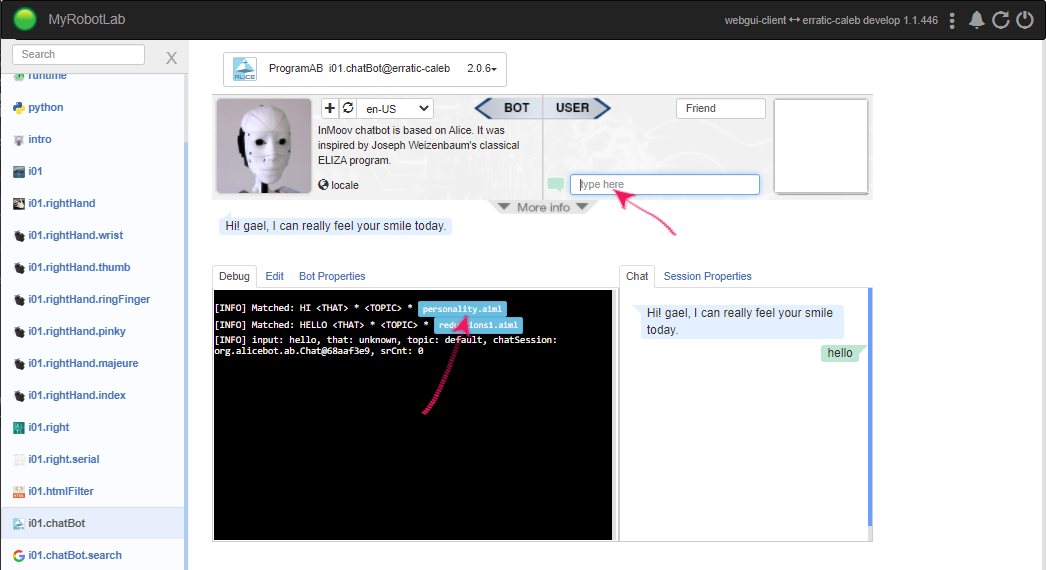
Task: Switch to the Edit tab
Action: tap(274, 276)
